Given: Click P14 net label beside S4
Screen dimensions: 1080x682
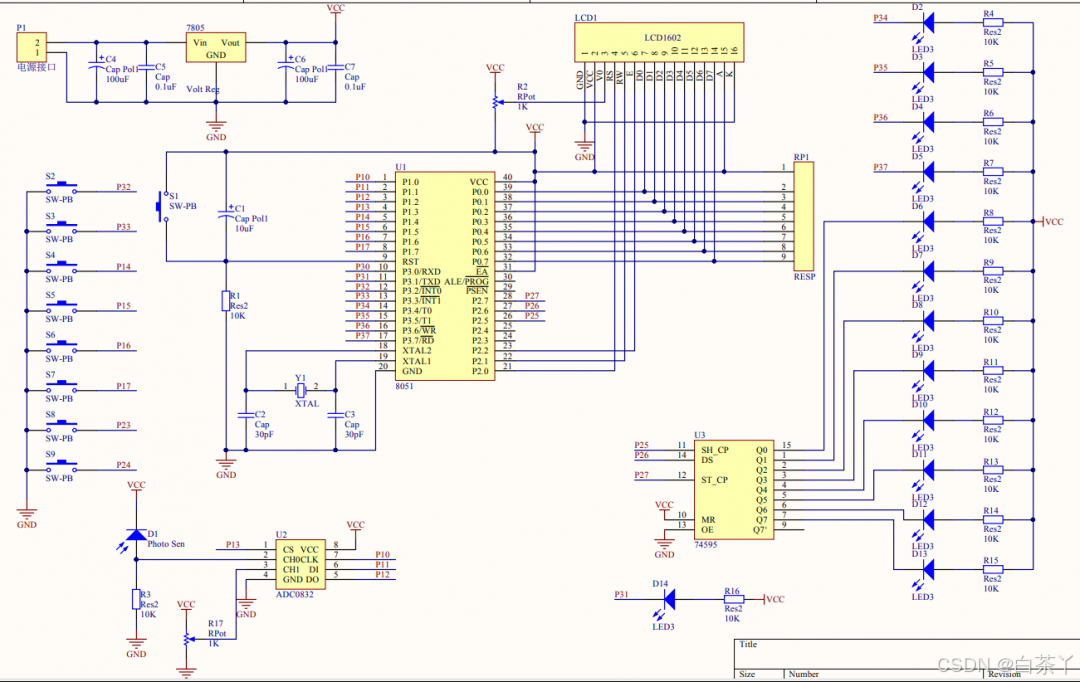Looking at the screenshot, I should pos(123,267).
